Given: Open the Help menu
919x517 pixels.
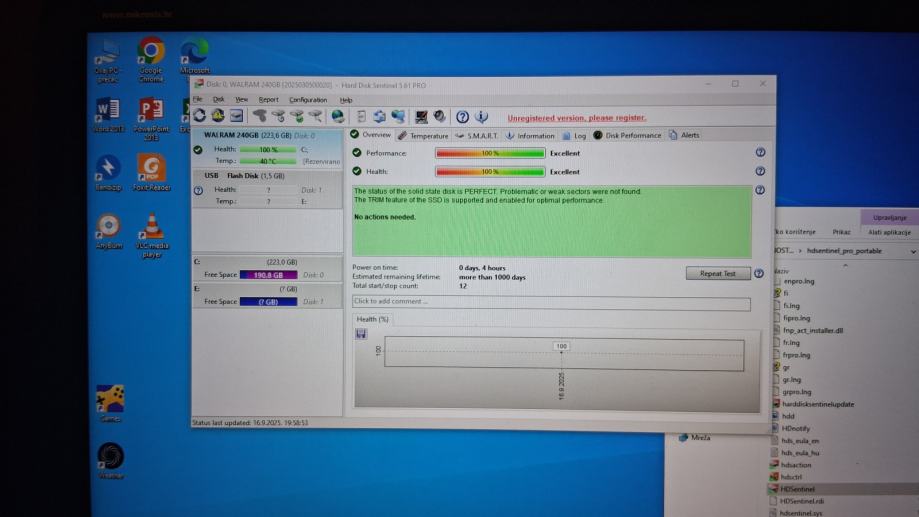Looking at the screenshot, I should [346, 100].
